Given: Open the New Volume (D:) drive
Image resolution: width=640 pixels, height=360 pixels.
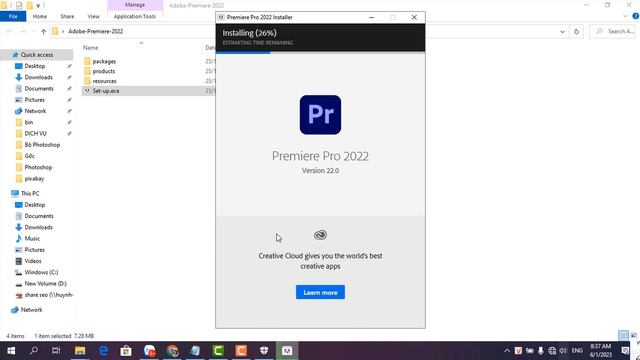Looking at the screenshot, I should point(45,283).
